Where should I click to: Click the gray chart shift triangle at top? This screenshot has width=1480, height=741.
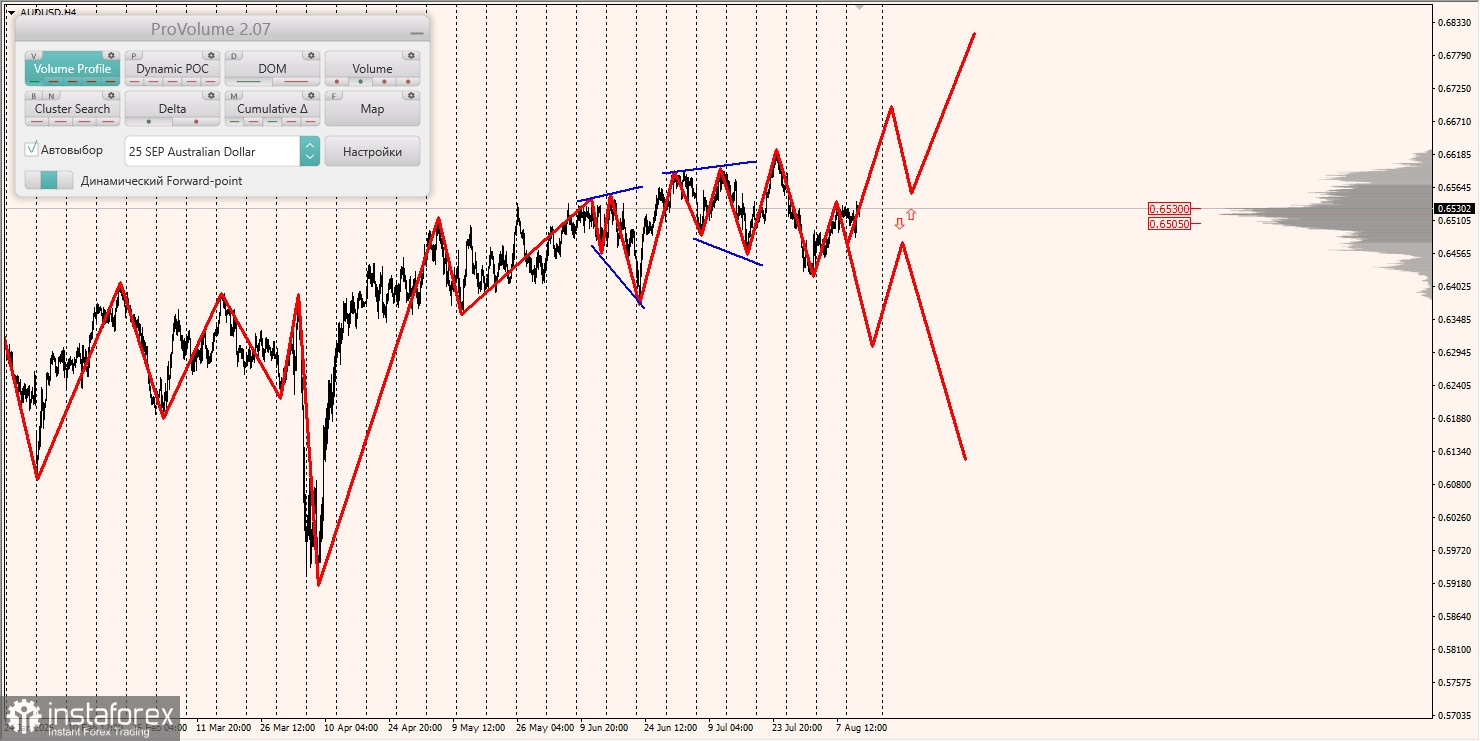(858, 6)
